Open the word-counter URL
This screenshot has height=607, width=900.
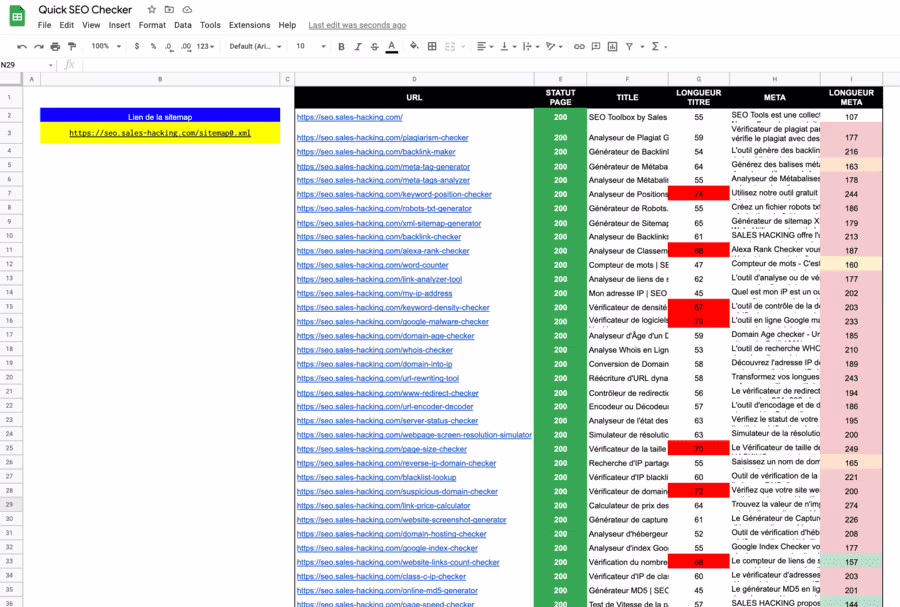click(373, 265)
